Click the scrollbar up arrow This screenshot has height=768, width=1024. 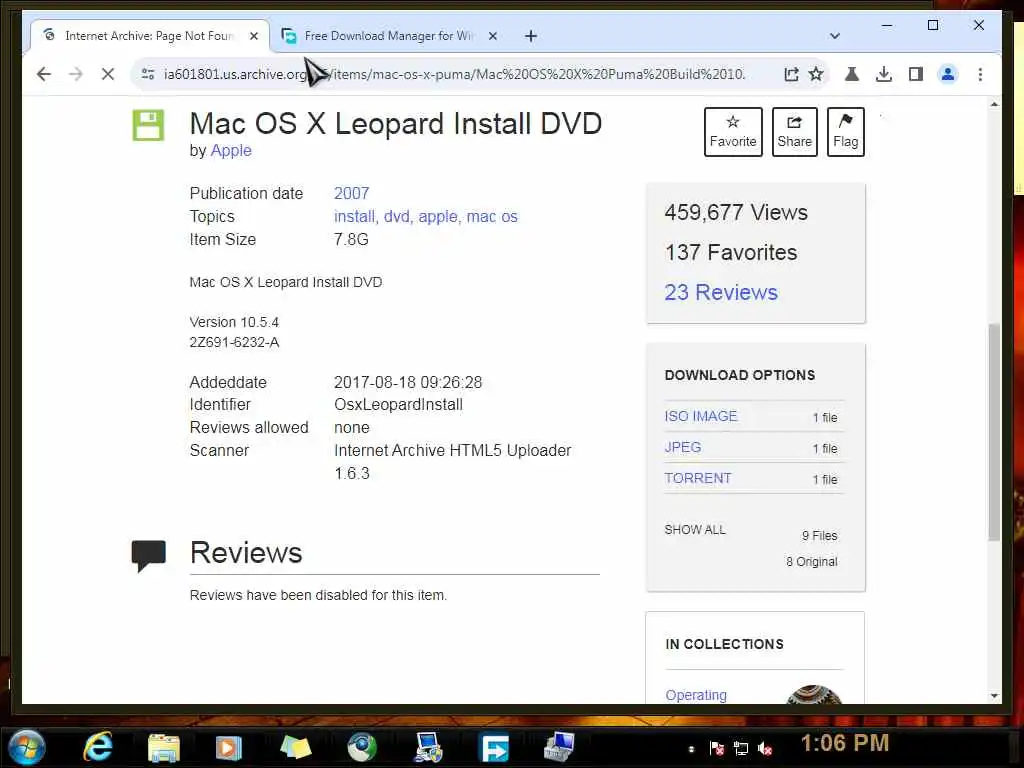(x=994, y=104)
